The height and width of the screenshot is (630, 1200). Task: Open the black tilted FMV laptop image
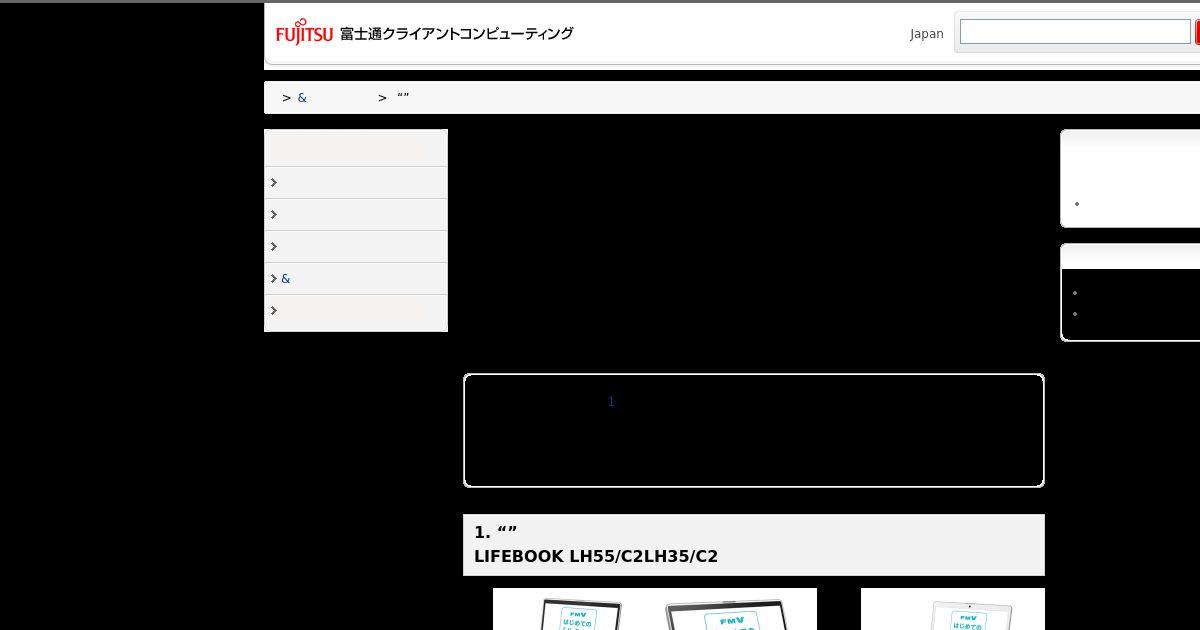point(580,614)
